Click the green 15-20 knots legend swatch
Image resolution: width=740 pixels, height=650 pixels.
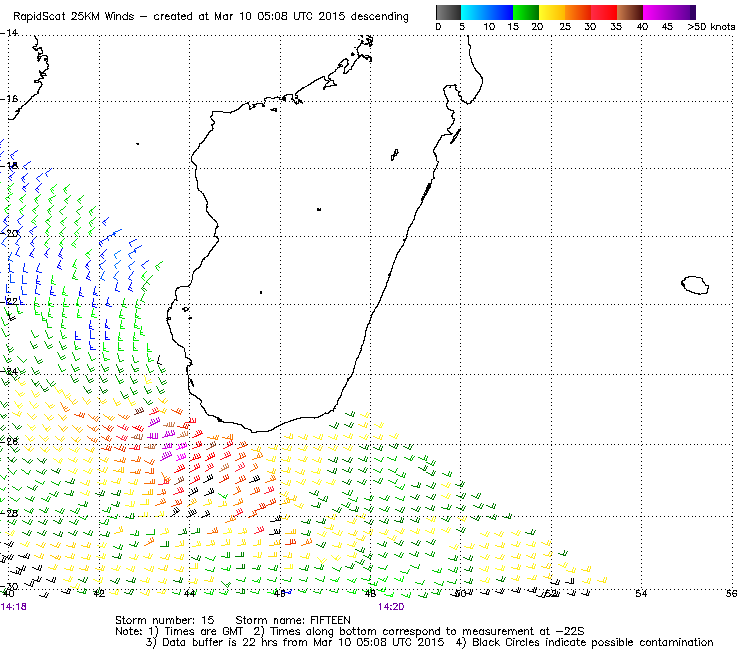click(526, 12)
